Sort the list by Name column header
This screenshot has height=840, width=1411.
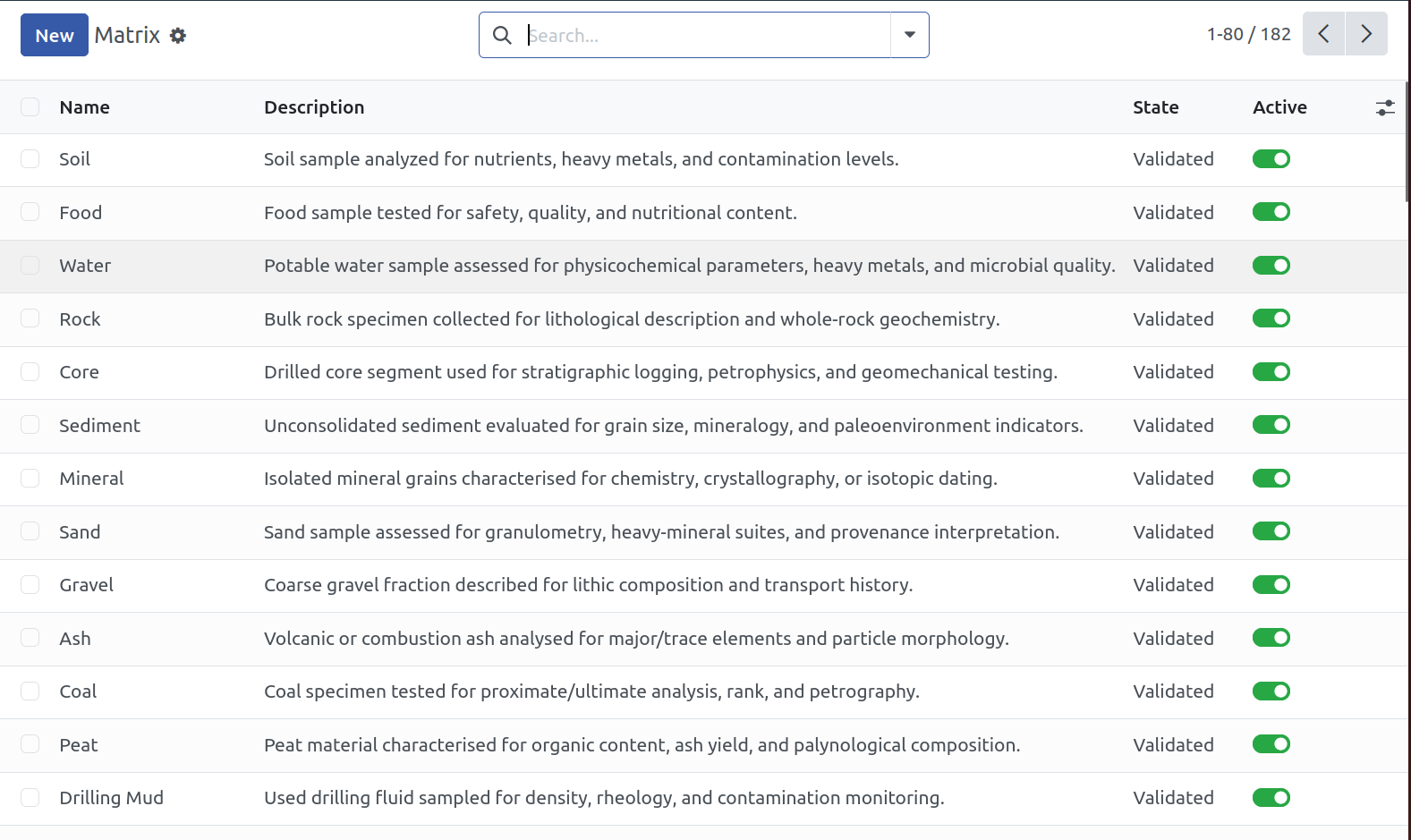coord(85,107)
